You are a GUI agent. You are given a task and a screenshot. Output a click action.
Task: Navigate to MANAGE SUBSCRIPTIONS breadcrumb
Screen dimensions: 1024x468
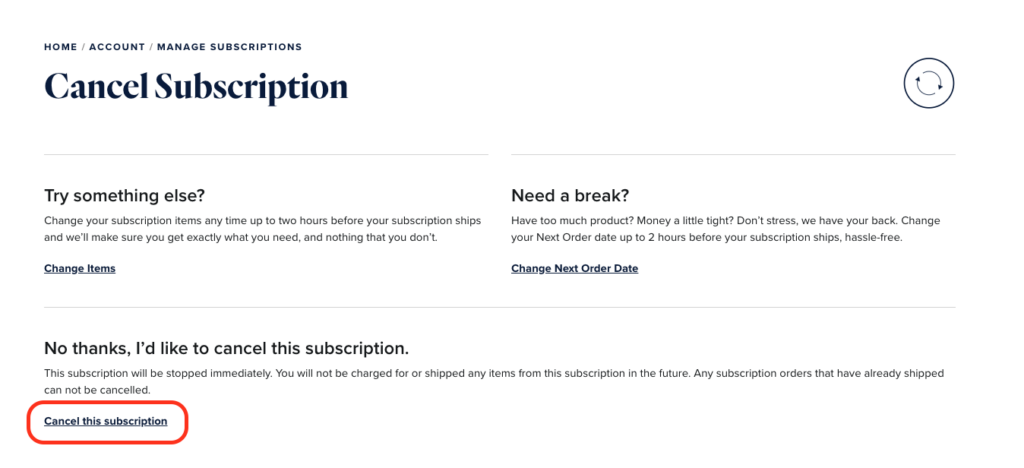(x=229, y=47)
